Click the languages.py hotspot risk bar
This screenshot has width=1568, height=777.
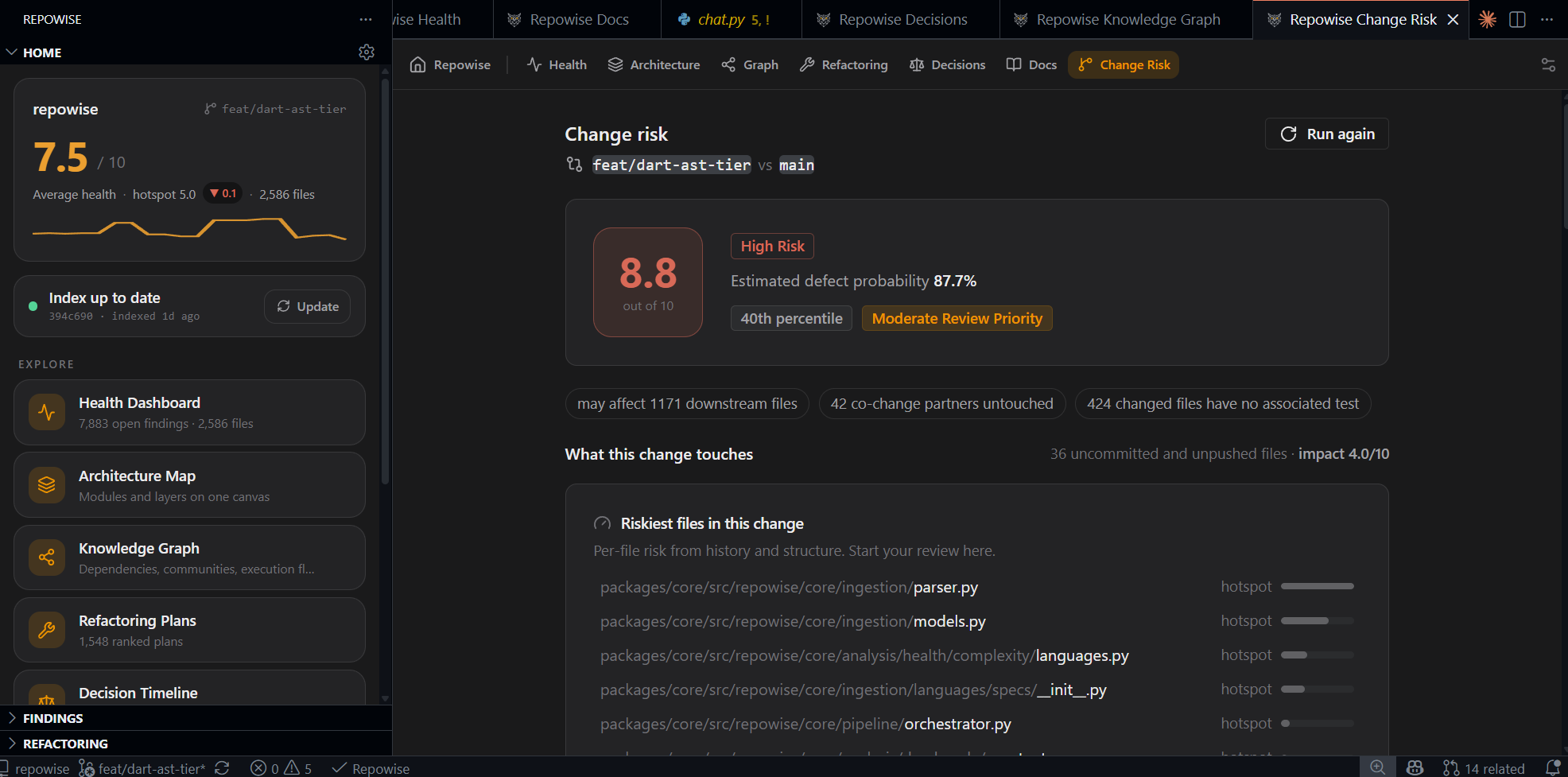click(x=1318, y=655)
